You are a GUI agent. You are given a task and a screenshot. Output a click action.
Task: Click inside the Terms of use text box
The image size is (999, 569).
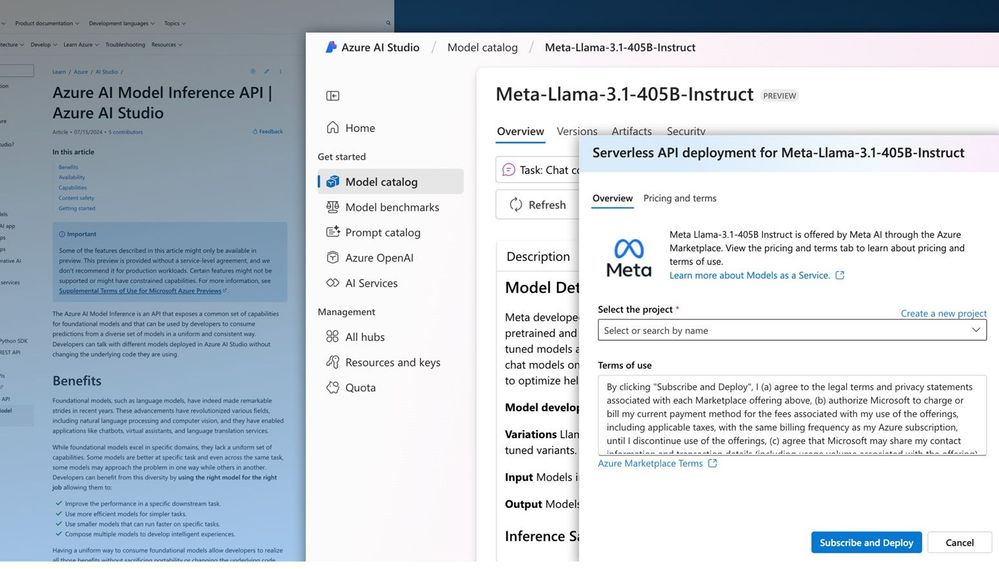(x=792, y=415)
